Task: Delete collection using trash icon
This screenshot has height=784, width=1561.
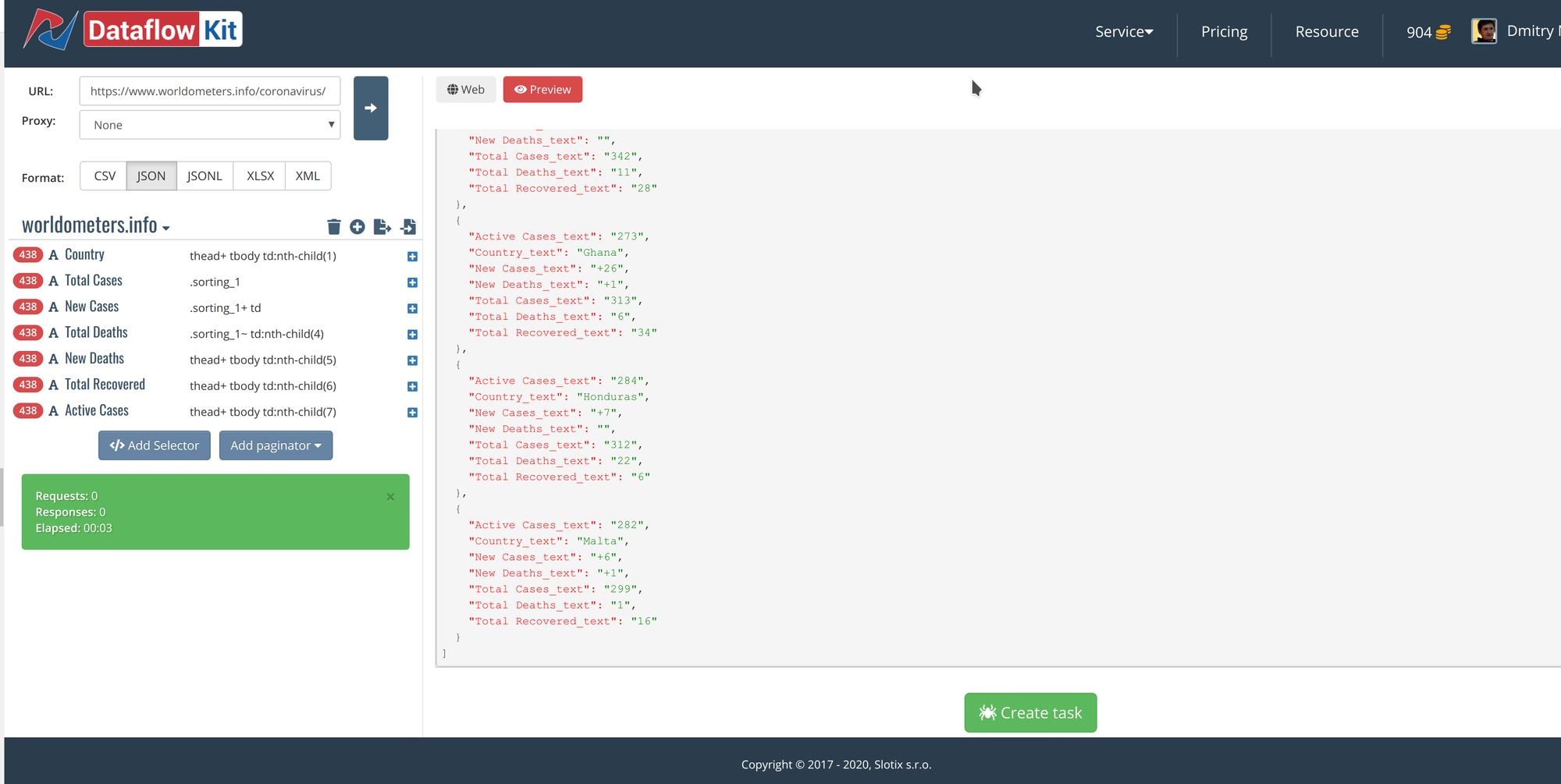Action: pos(334,226)
